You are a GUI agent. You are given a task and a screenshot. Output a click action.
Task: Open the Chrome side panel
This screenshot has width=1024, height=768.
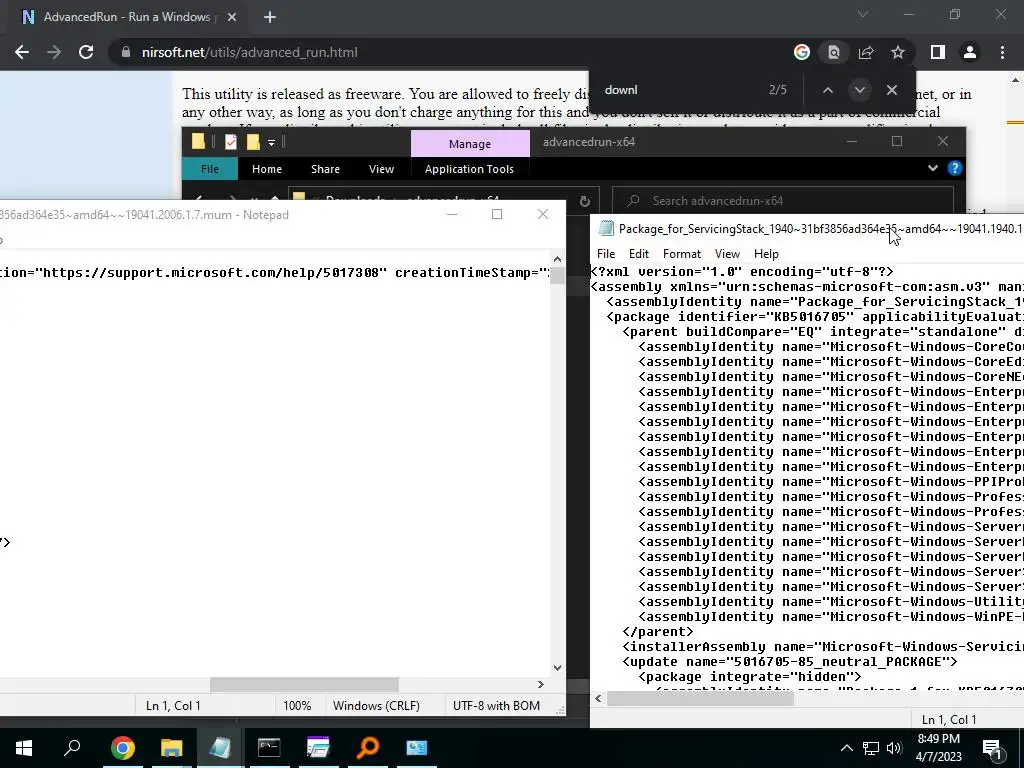[x=938, y=52]
